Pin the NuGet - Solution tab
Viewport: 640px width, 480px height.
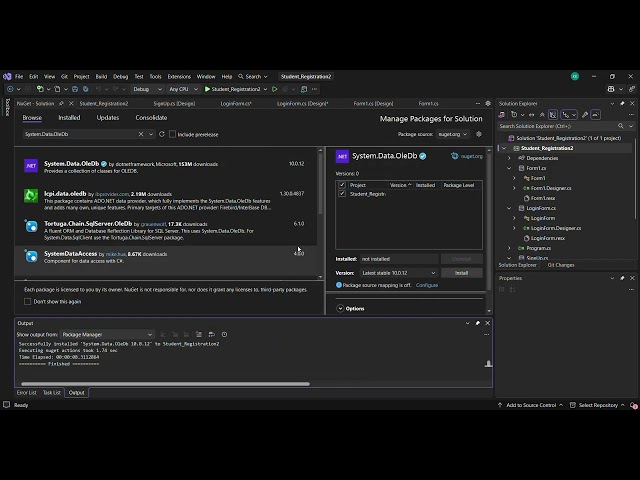(x=61, y=103)
